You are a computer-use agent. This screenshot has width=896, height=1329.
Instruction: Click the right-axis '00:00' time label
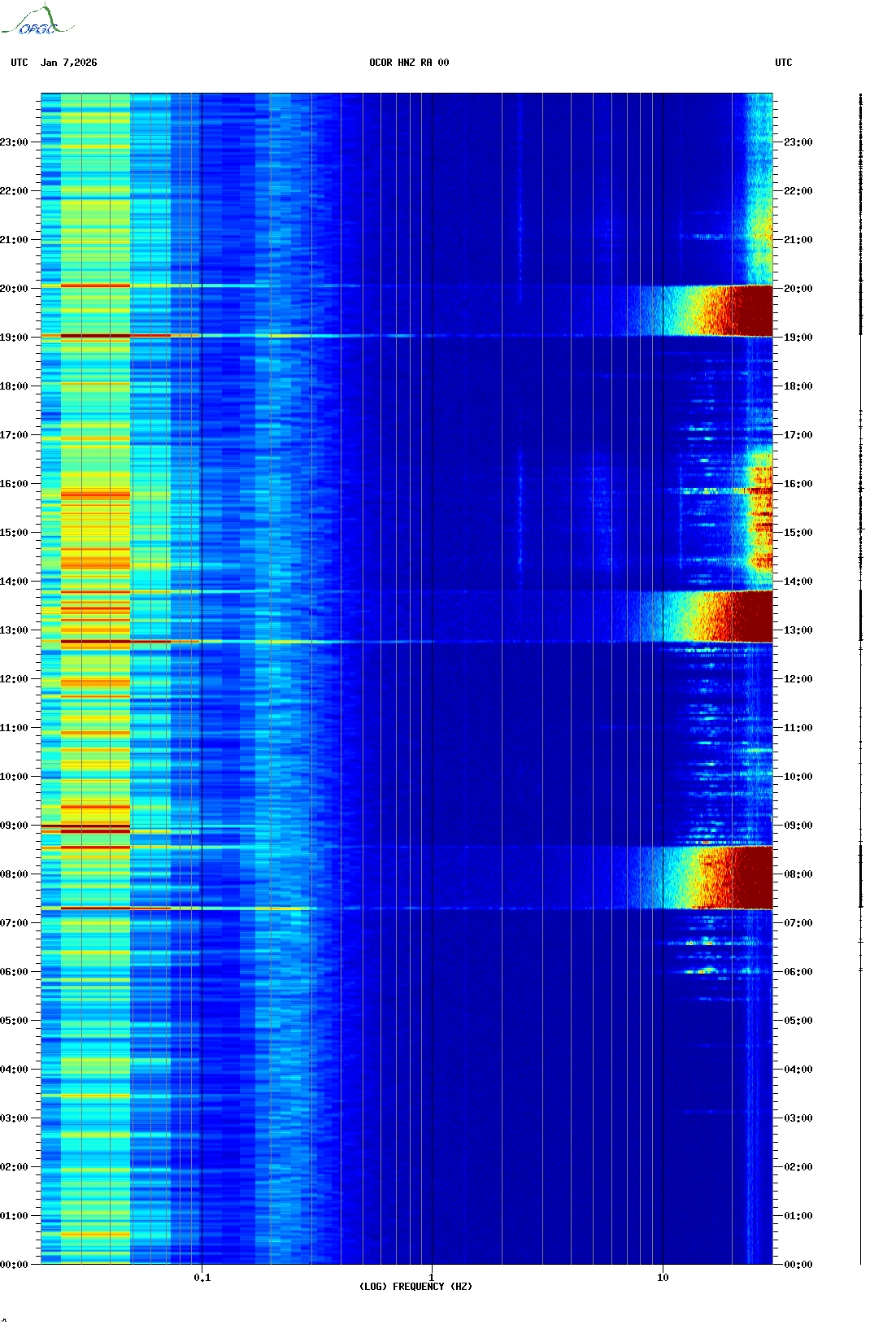point(798,1265)
